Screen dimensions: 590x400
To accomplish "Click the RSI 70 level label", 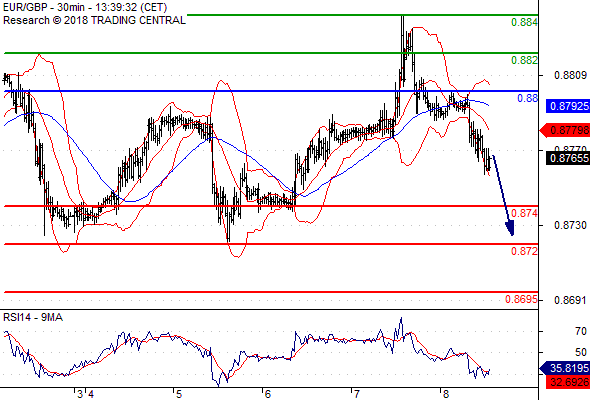I will pos(581,332).
